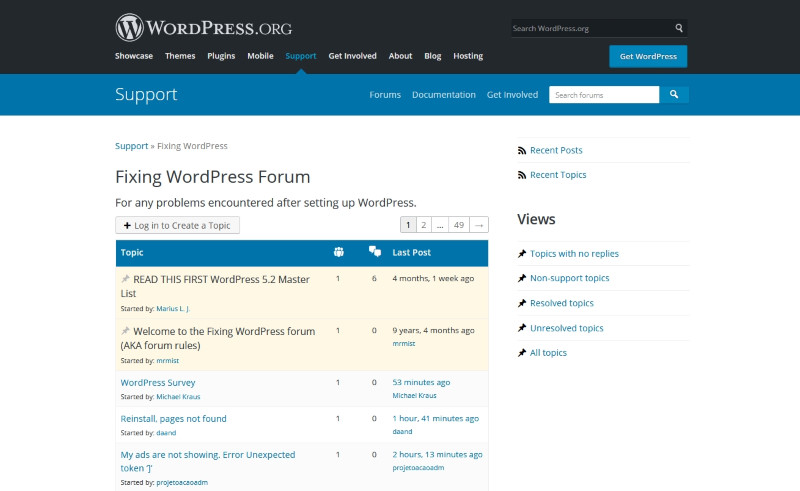Screen dimensions: 800x491
Task: Open the About menu item
Action: (400, 56)
